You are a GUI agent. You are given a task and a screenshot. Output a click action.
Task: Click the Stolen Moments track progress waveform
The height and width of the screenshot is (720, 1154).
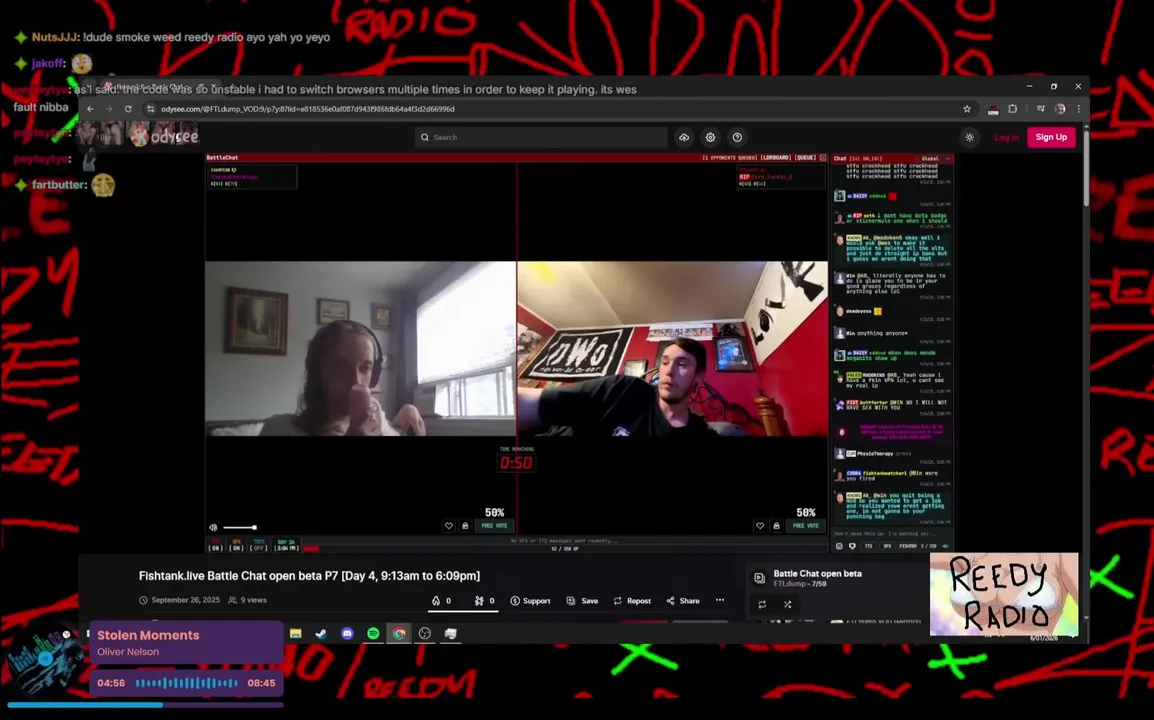pyautogui.click(x=186, y=683)
